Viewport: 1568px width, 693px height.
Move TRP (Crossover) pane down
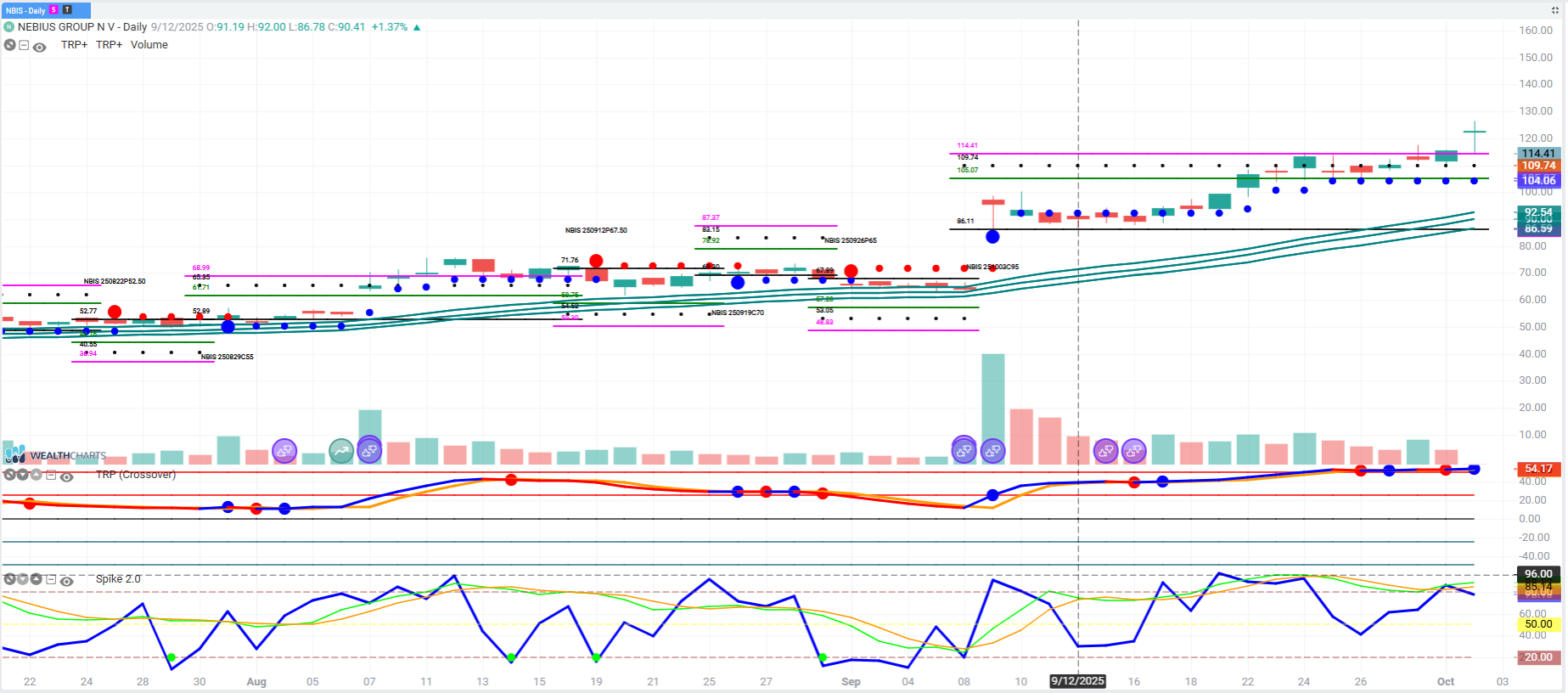coord(23,476)
